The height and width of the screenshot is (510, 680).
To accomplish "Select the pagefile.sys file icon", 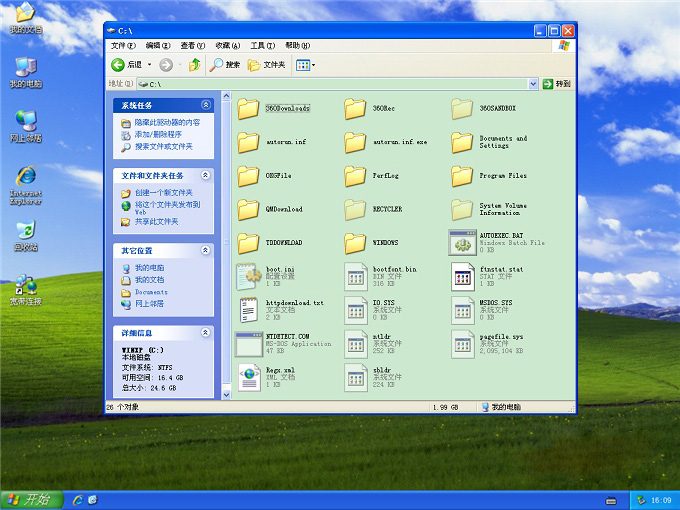I will pyautogui.click(x=463, y=344).
